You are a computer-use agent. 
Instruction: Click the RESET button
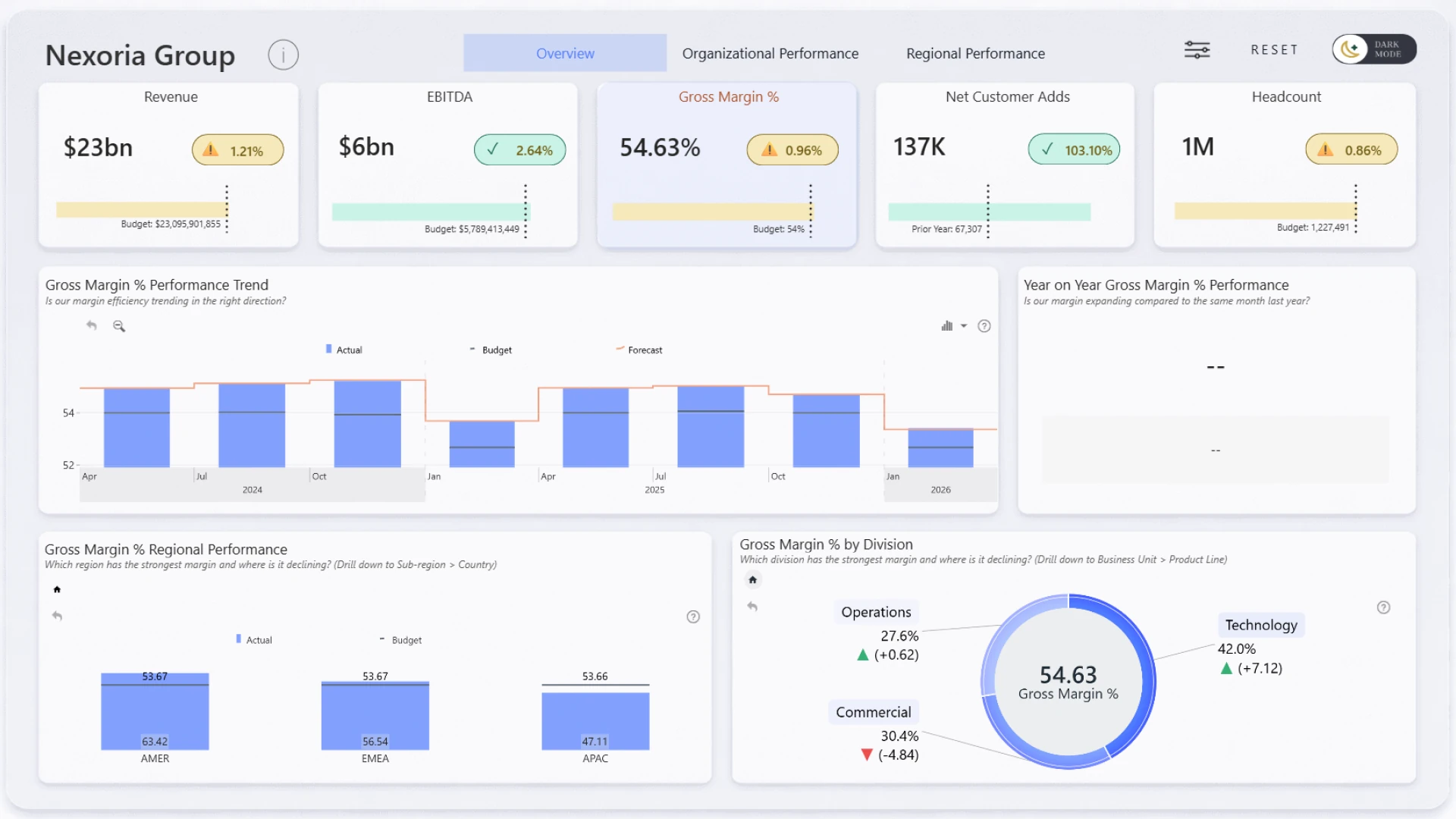point(1274,50)
